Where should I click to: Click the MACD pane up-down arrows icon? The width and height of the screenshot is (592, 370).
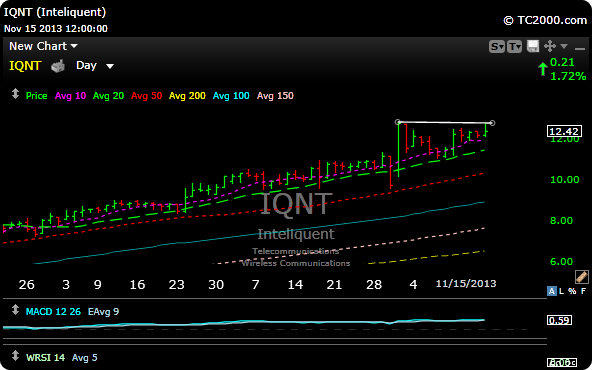coord(15,310)
